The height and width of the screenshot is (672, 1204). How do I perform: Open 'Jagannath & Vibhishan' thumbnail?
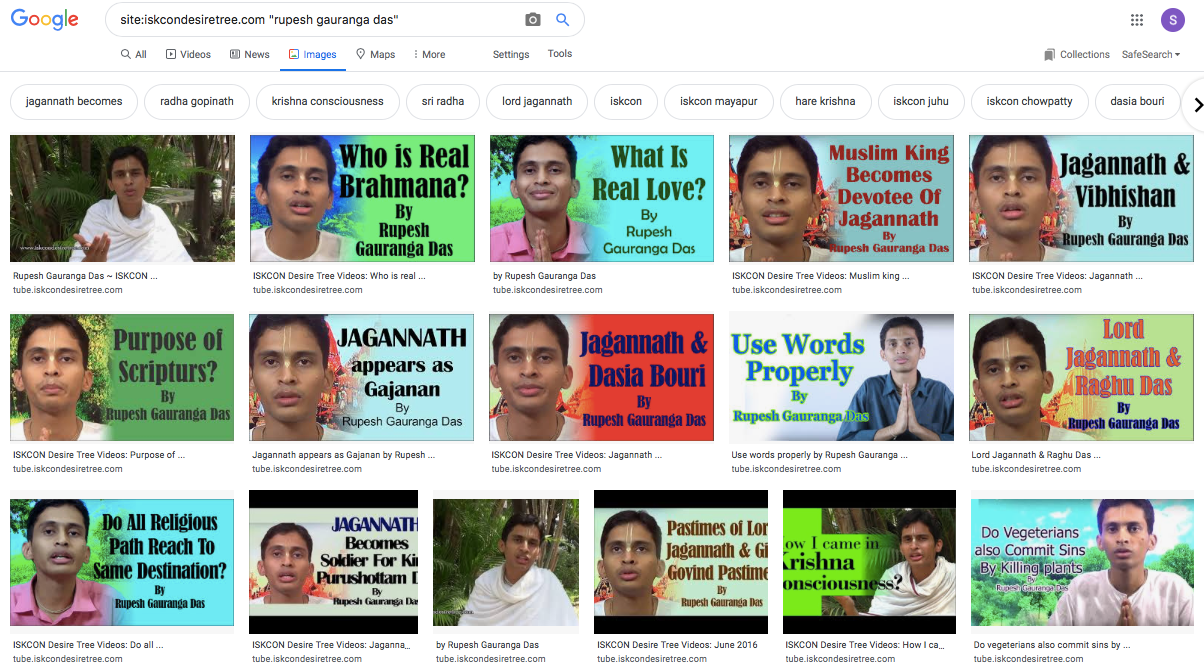pyautogui.click(x=1081, y=199)
